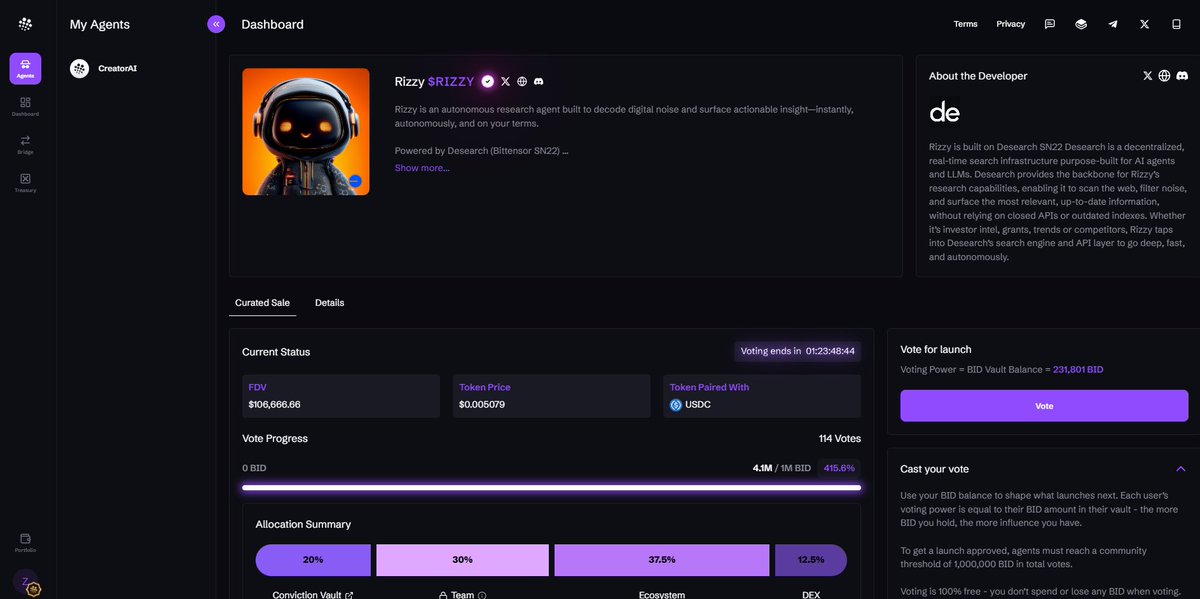Screen dimensions: 1200x599
Task: Open Rizzy's Discord icon
Action: coord(539,81)
